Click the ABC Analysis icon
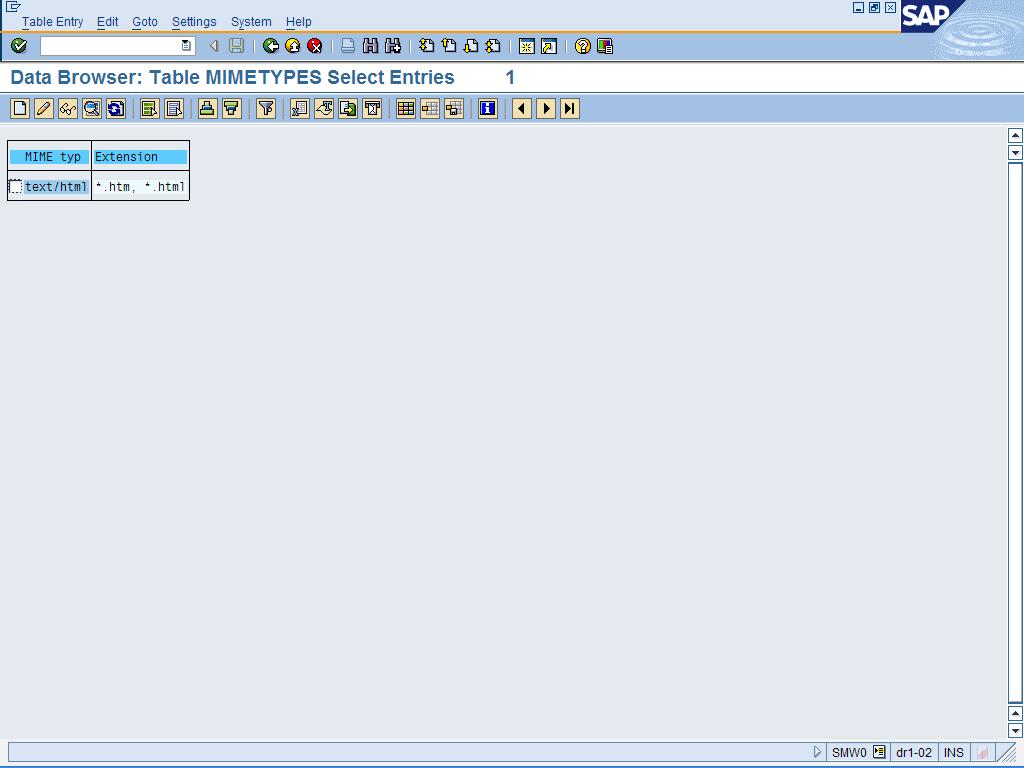 tap(372, 108)
